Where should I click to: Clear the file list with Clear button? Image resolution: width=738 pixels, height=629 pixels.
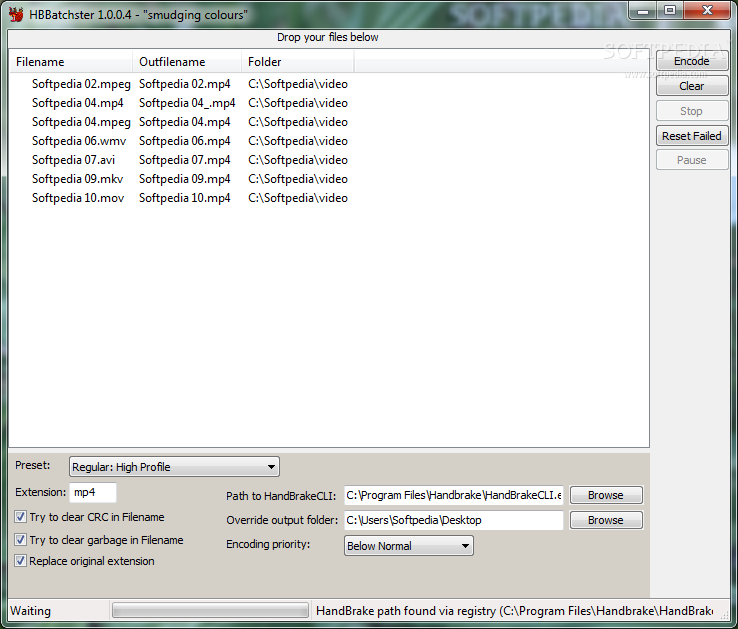click(692, 86)
